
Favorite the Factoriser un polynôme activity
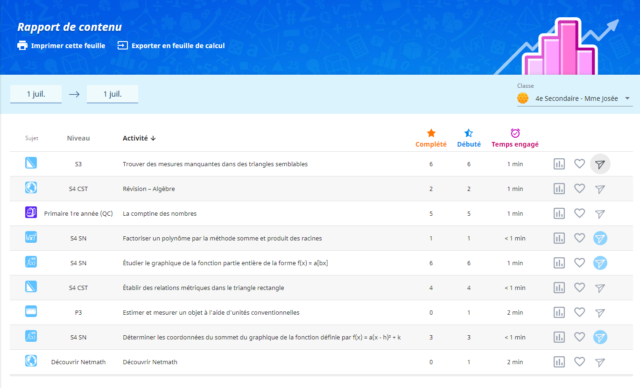(579, 238)
